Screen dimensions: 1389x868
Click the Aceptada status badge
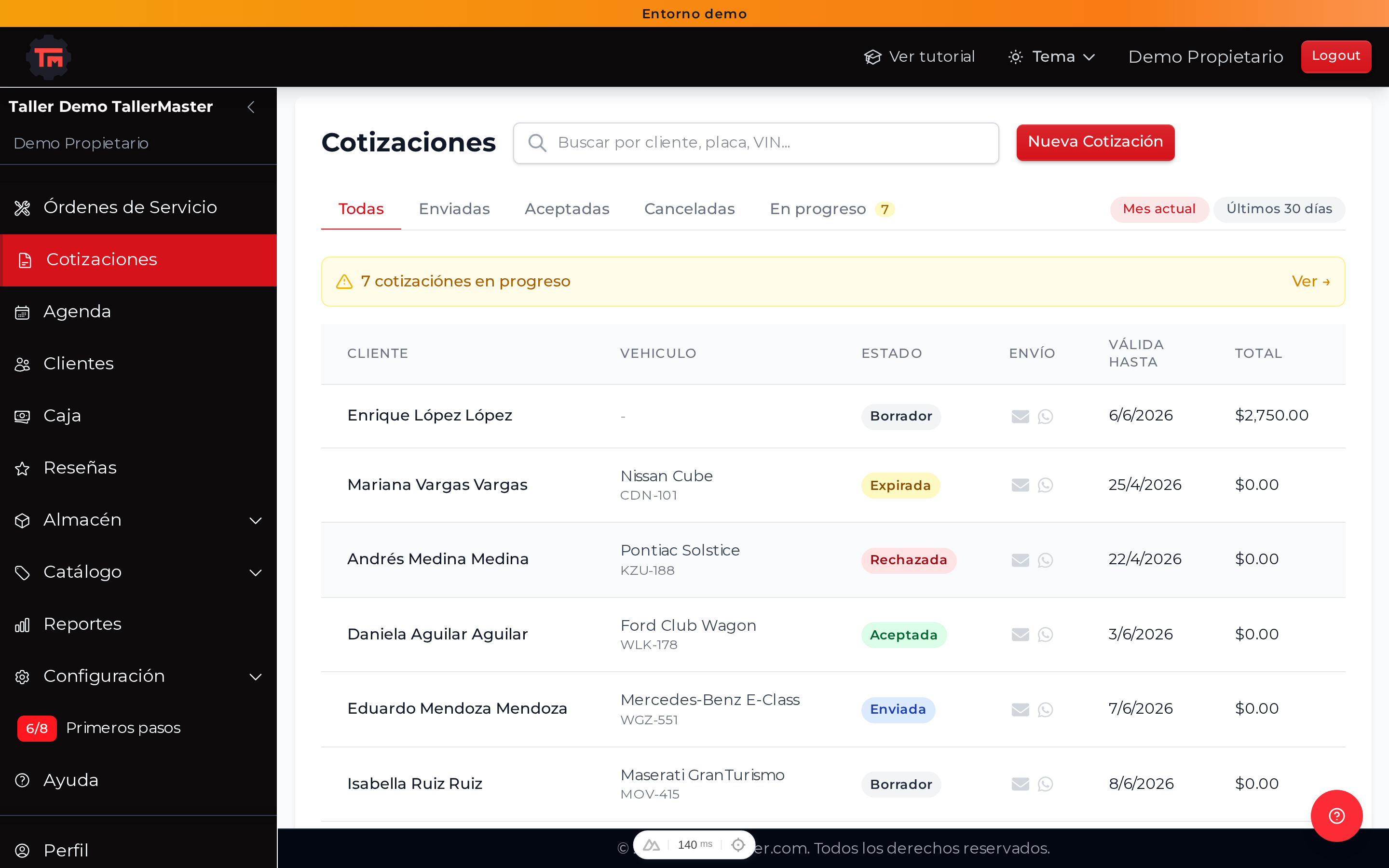903,635
